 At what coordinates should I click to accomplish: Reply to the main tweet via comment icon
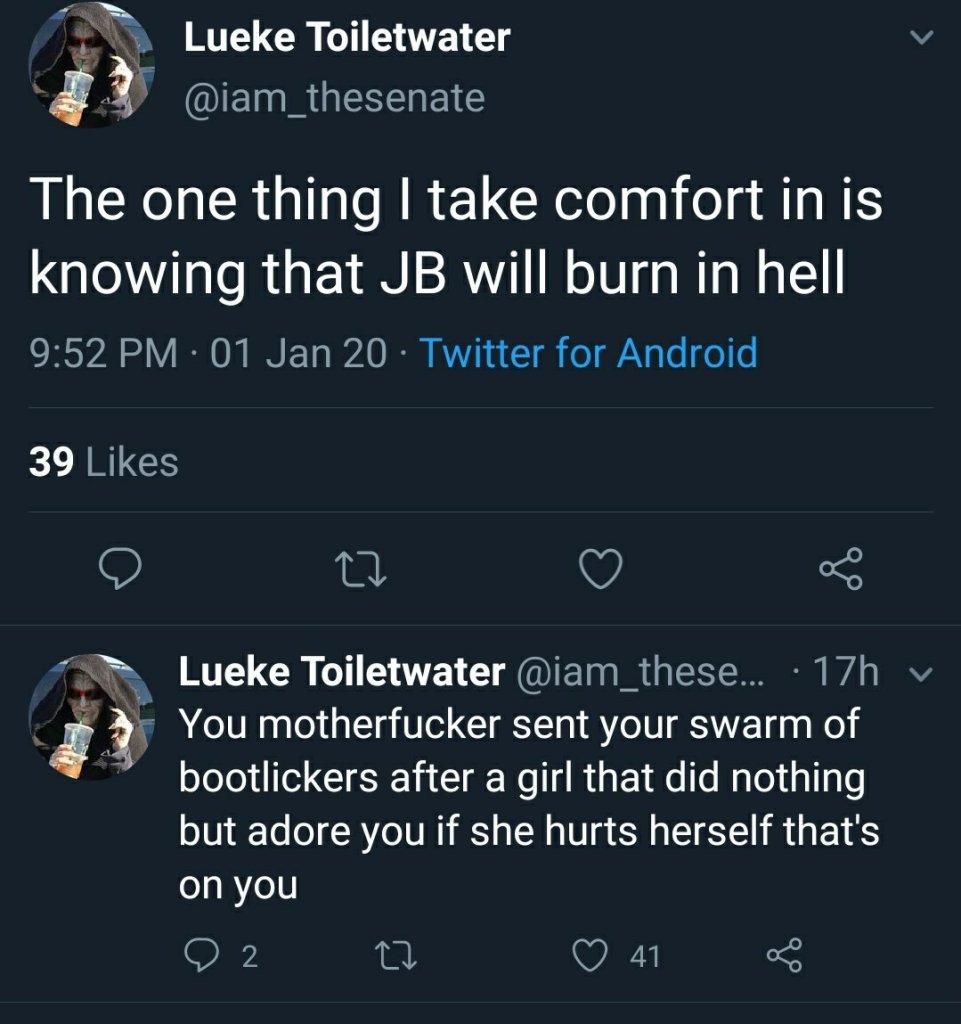(x=122, y=571)
